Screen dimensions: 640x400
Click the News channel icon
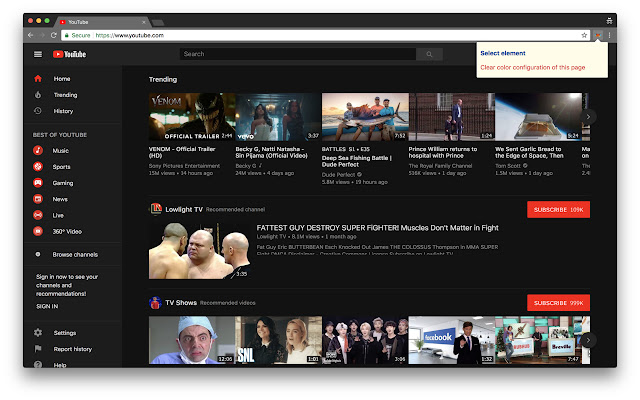click(38, 199)
